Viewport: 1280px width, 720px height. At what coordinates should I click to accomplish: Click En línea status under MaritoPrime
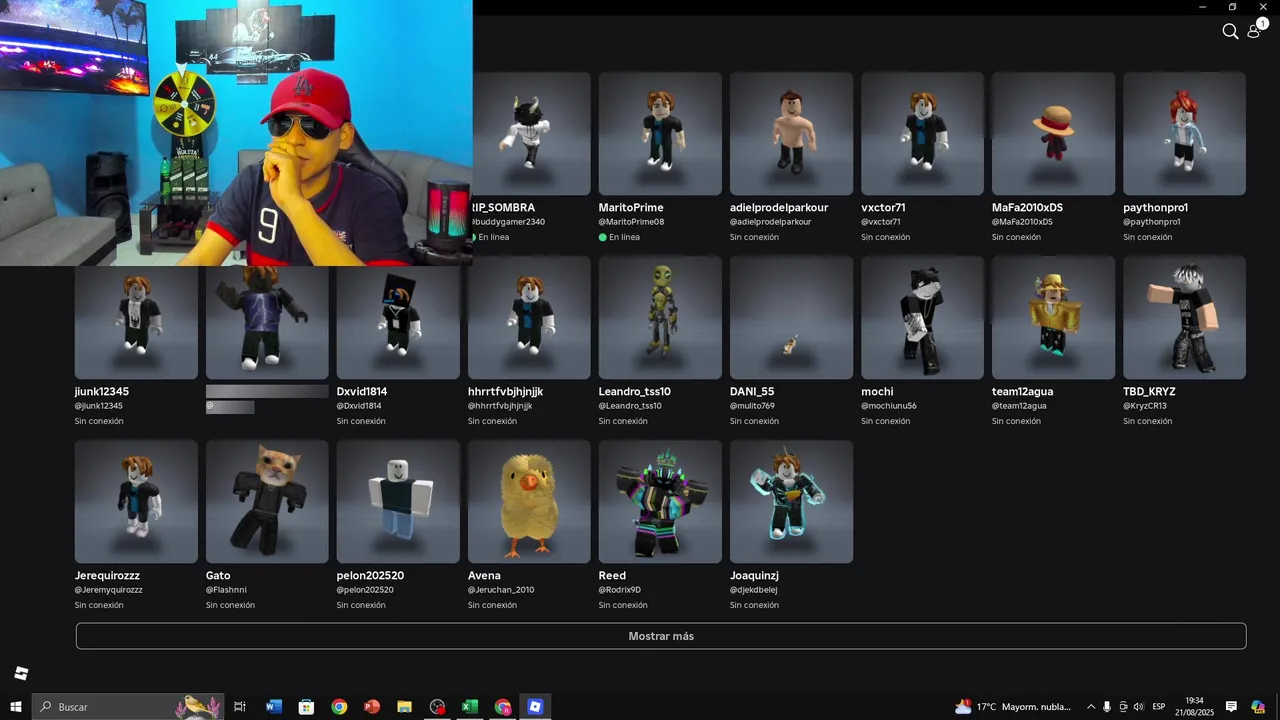point(619,237)
